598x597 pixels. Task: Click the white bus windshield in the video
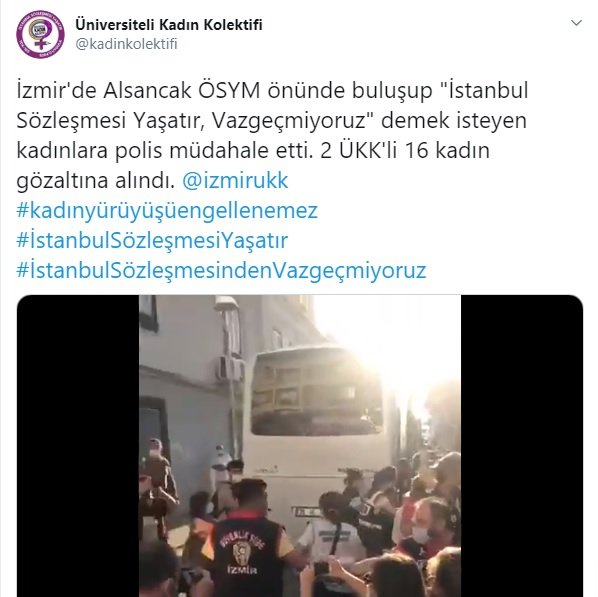[x=317, y=393]
